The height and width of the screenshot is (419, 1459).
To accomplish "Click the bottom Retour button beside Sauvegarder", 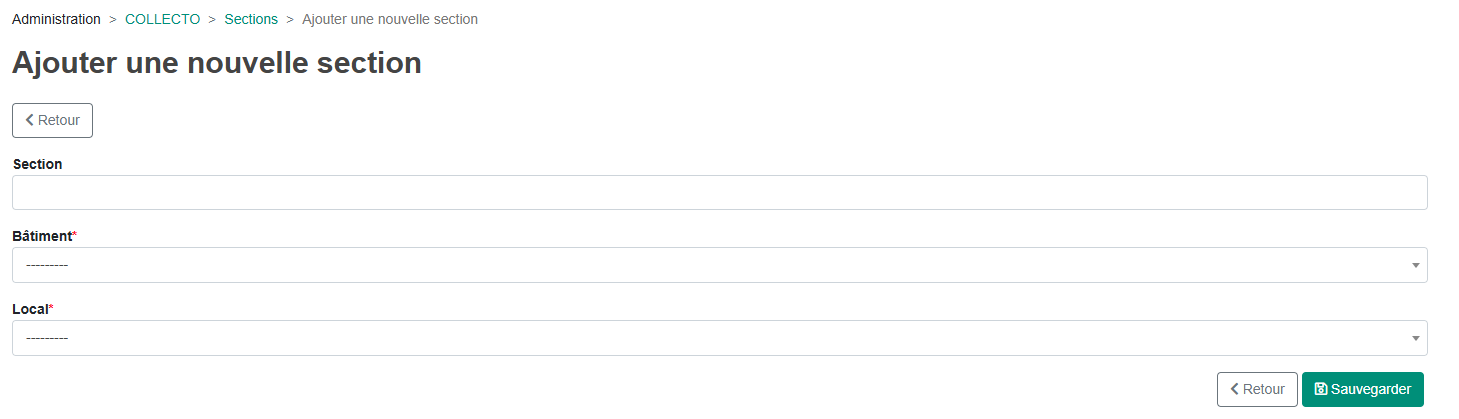I will [x=1257, y=389].
